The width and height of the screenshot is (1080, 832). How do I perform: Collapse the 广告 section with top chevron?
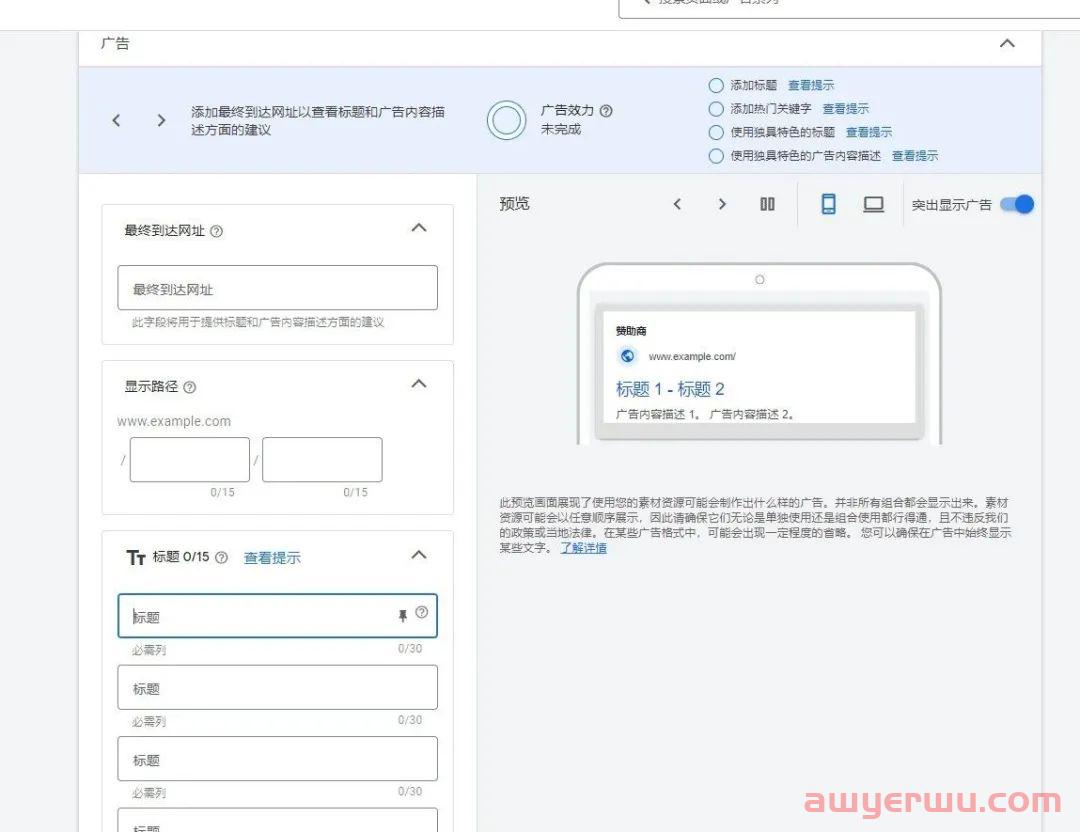tap(1007, 43)
